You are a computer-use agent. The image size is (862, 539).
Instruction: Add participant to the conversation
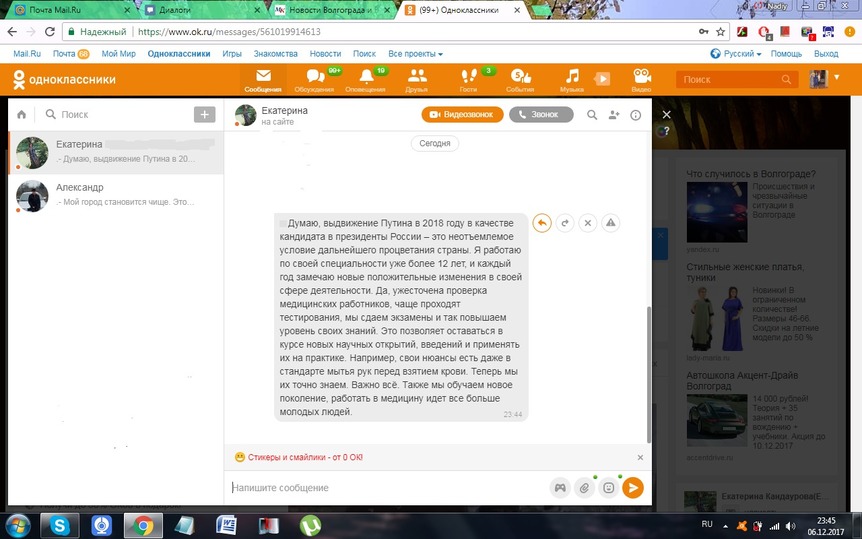click(614, 115)
